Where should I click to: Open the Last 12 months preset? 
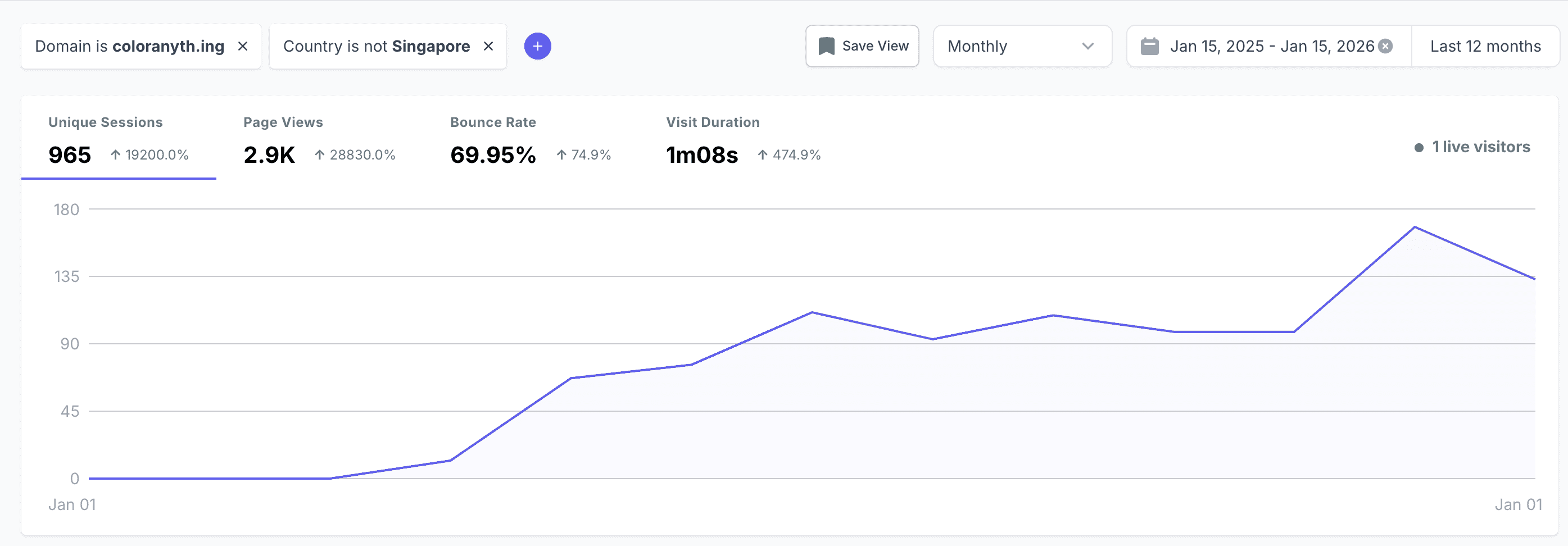1485,46
